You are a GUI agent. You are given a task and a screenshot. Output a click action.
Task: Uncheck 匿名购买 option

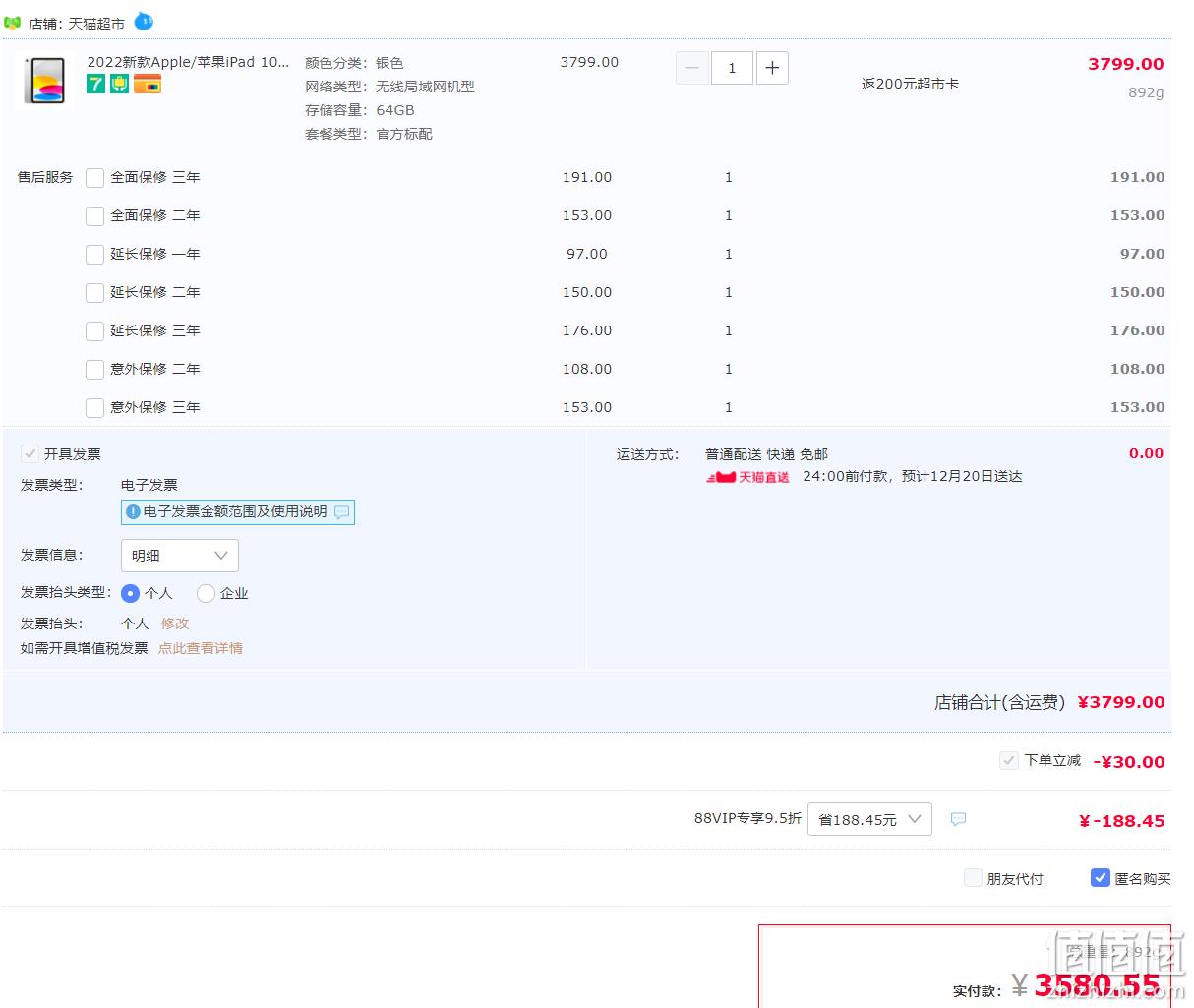click(x=1101, y=878)
